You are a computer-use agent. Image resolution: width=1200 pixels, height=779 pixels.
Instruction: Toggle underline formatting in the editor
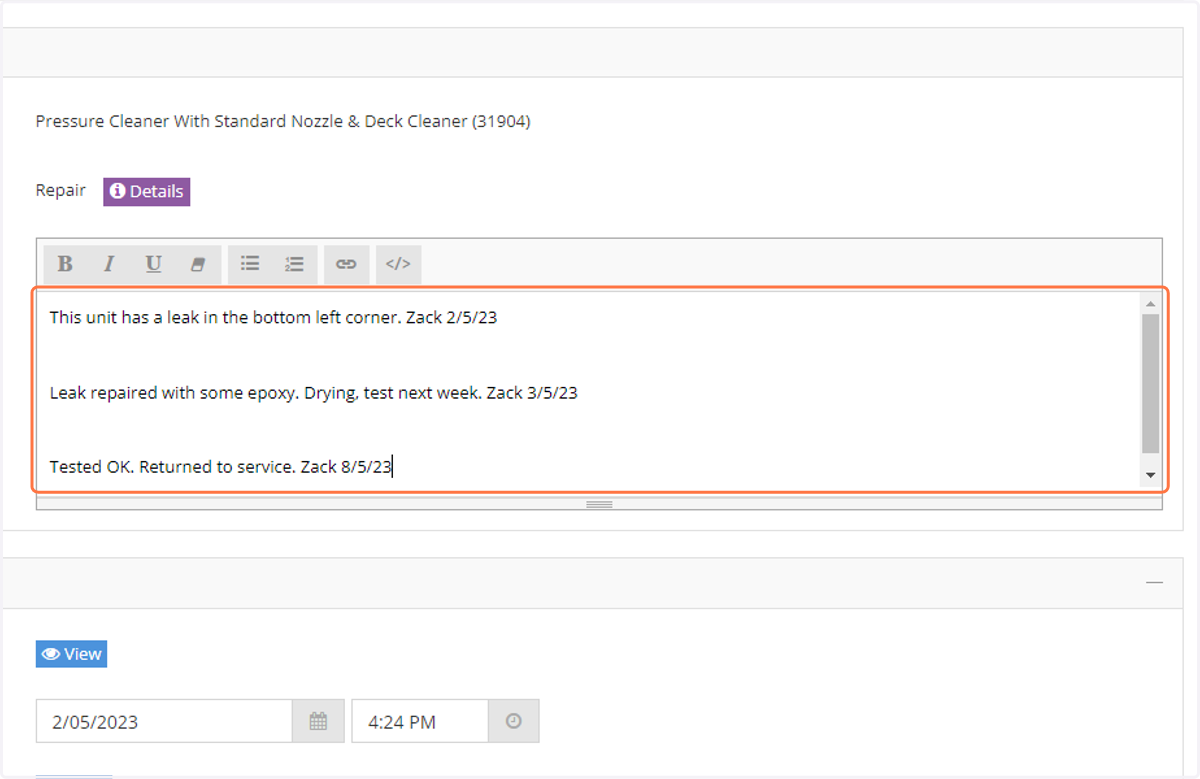click(x=153, y=264)
